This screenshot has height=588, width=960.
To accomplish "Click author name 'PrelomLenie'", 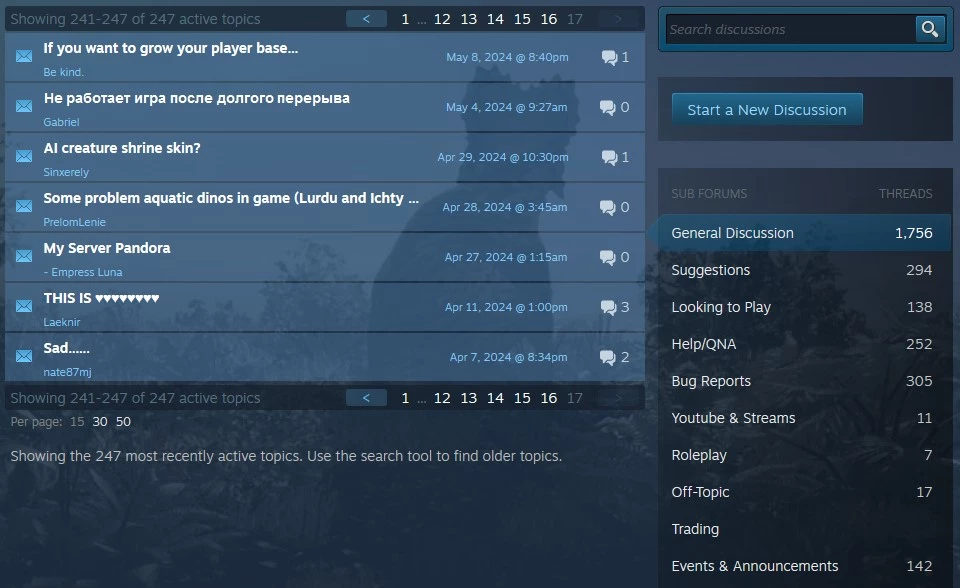I will (x=74, y=222).
